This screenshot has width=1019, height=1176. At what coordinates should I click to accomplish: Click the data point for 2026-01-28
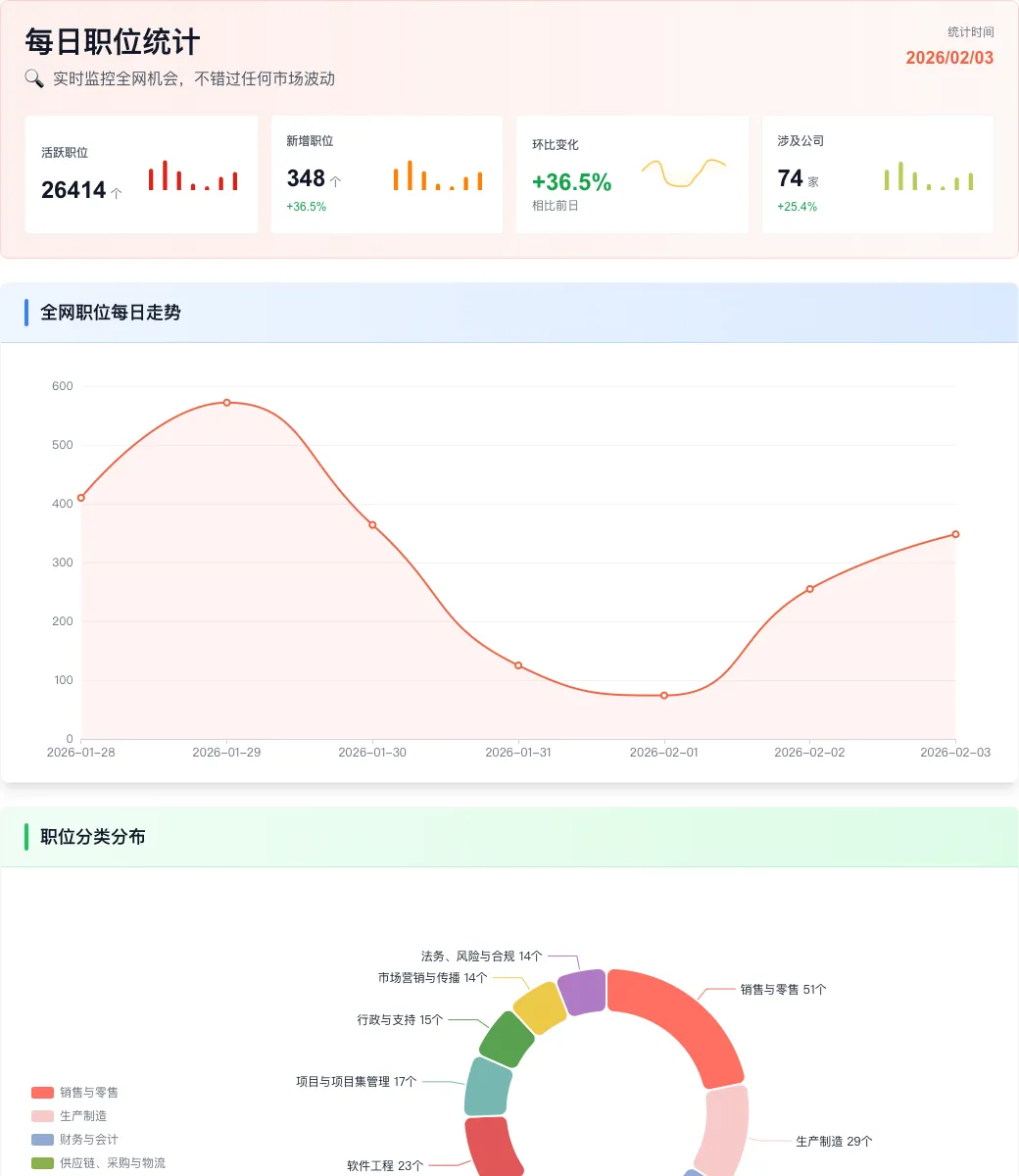[81, 498]
